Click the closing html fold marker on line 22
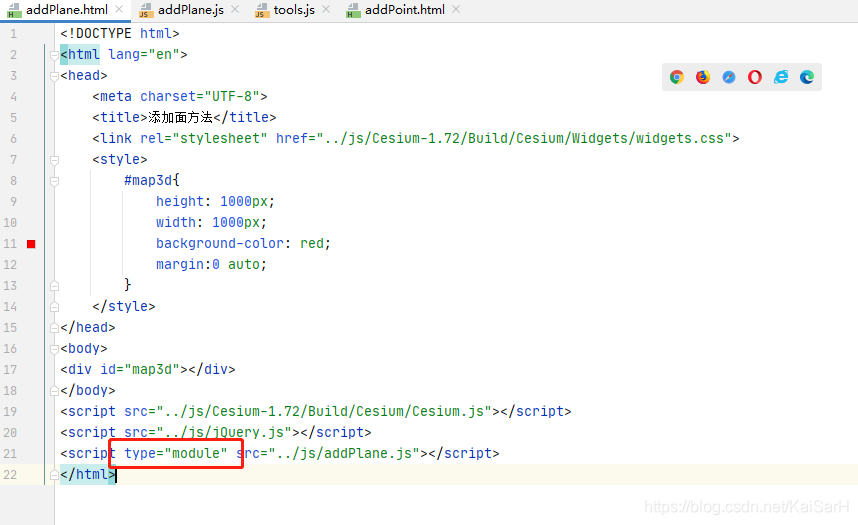The height and width of the screenshot is (525, 858). [54, 475]
